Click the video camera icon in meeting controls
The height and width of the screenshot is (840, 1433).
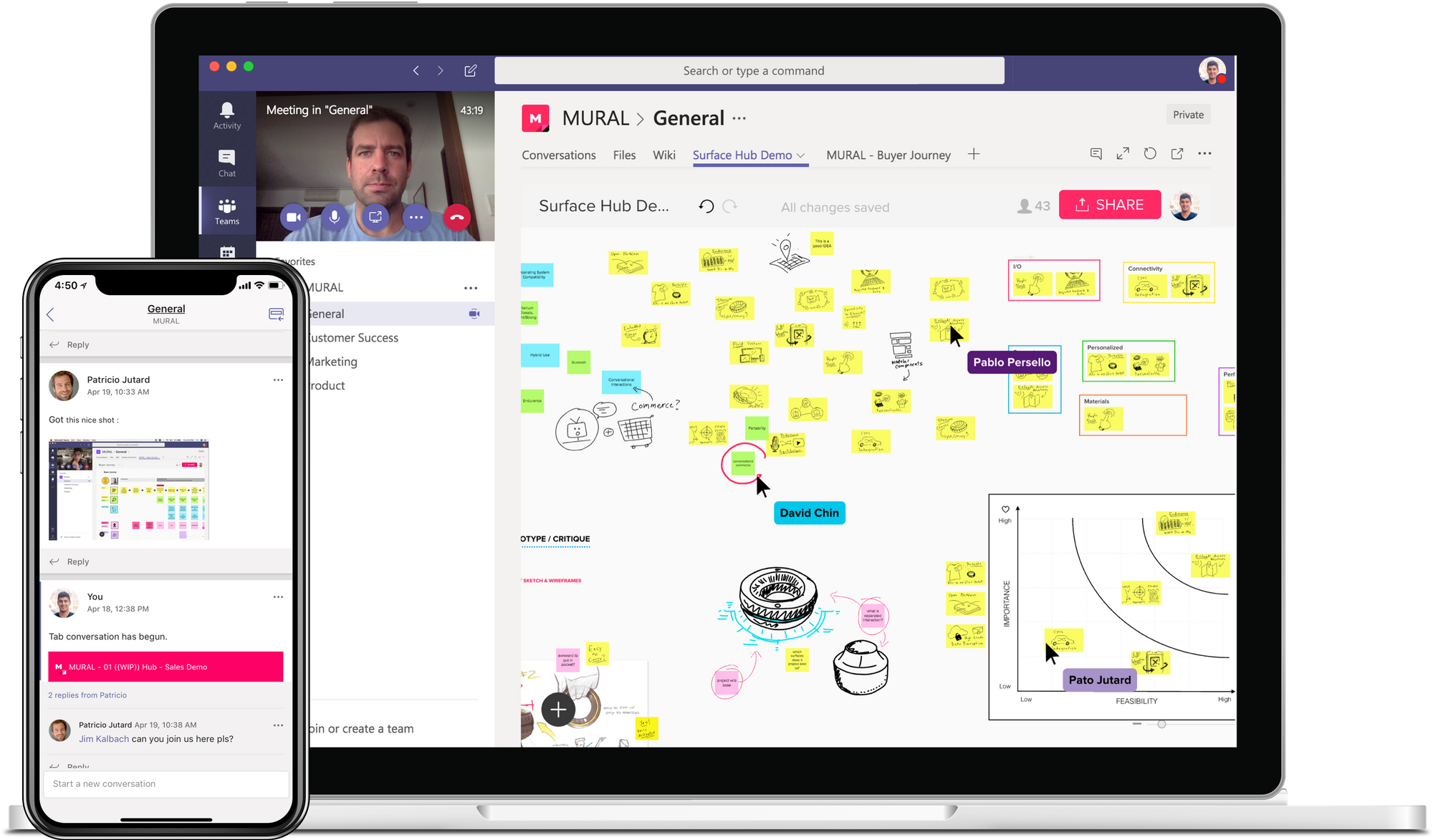pyautogui.click(x=293, y=217)
